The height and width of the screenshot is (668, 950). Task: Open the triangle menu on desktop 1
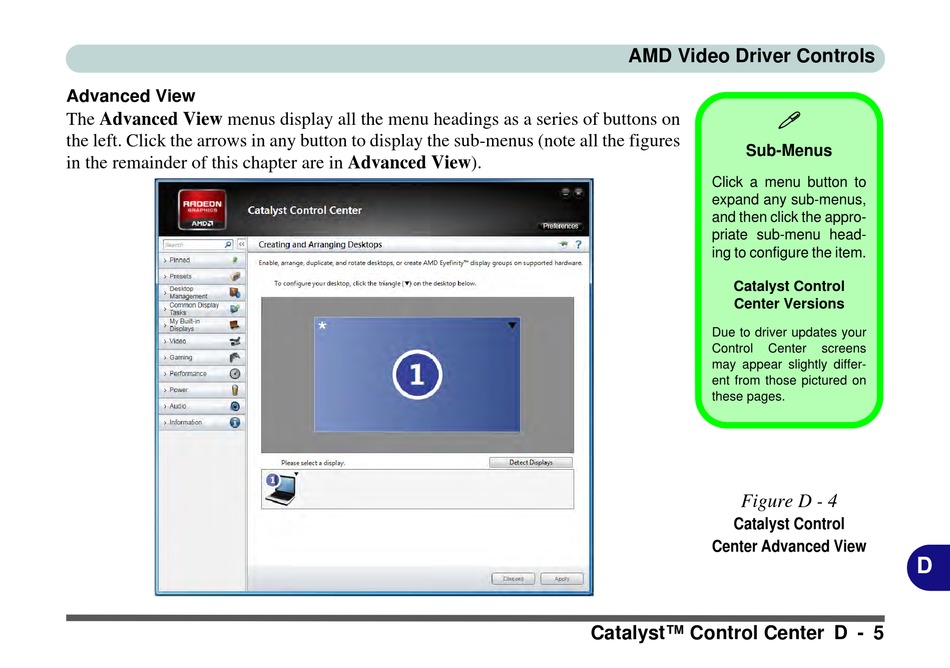point(512,325)
